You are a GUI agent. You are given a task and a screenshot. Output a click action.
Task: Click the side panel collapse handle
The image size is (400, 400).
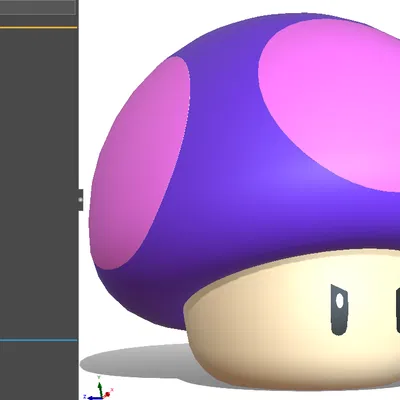pos(80,200)
